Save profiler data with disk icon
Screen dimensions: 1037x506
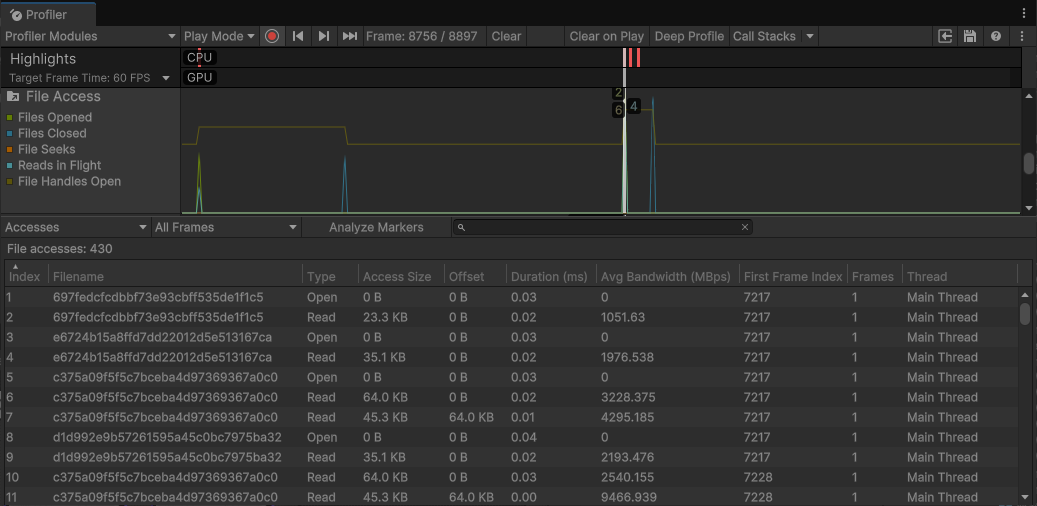coord(969,36)
